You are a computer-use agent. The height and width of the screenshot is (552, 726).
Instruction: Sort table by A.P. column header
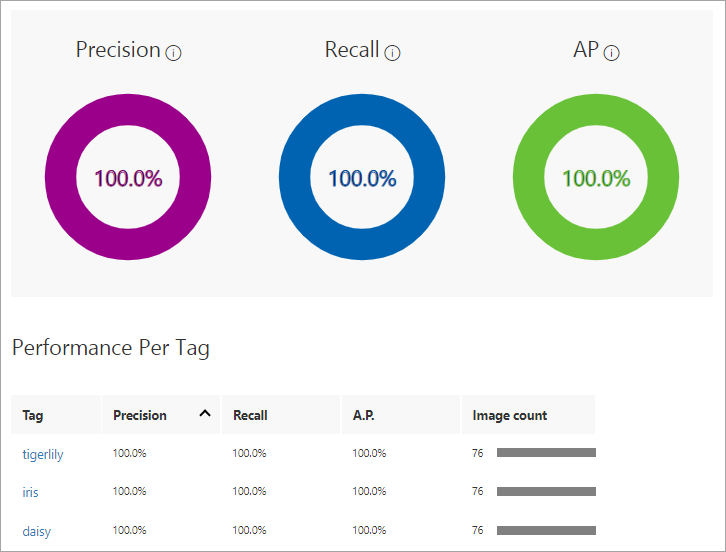363,415
